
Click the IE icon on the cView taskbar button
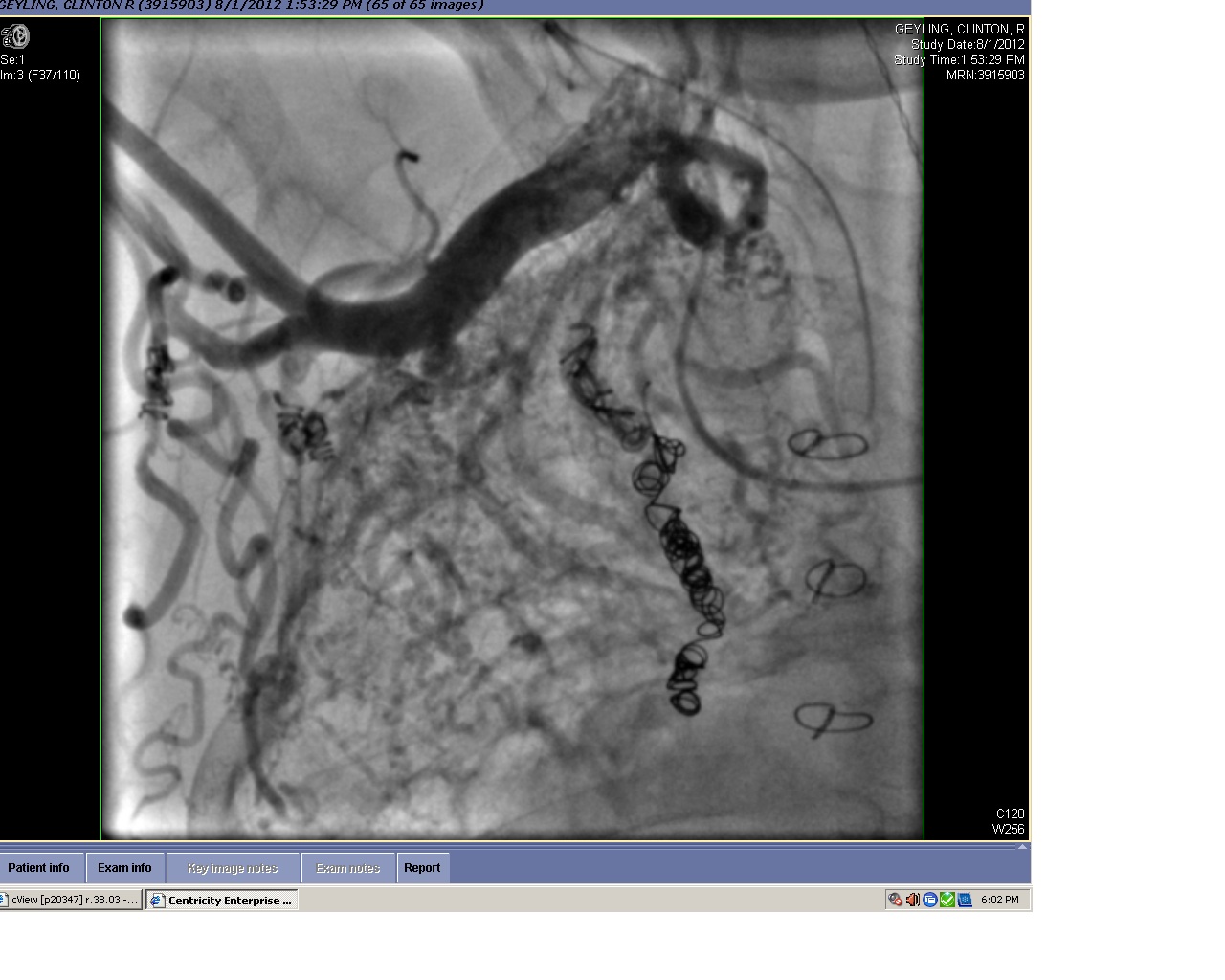[x=5, y=900]
